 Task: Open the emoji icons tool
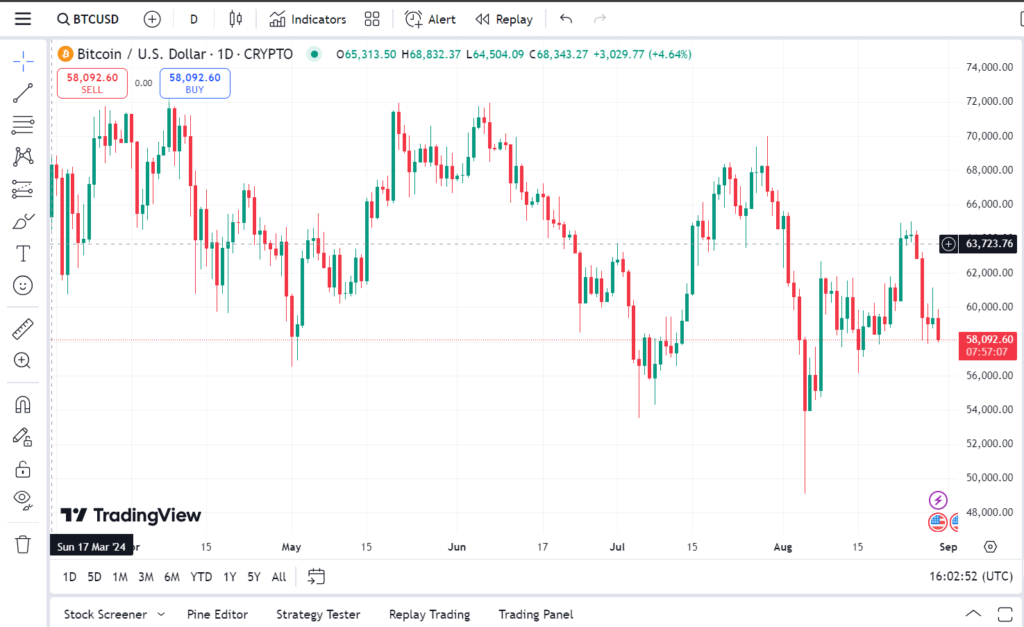(x=23, y=285)
